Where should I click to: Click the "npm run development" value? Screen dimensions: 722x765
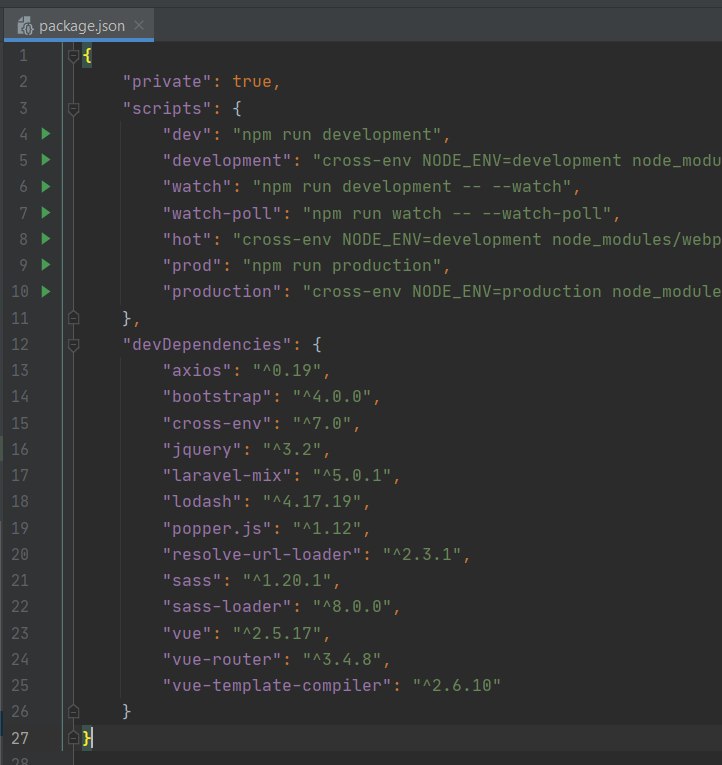point(337,134)
